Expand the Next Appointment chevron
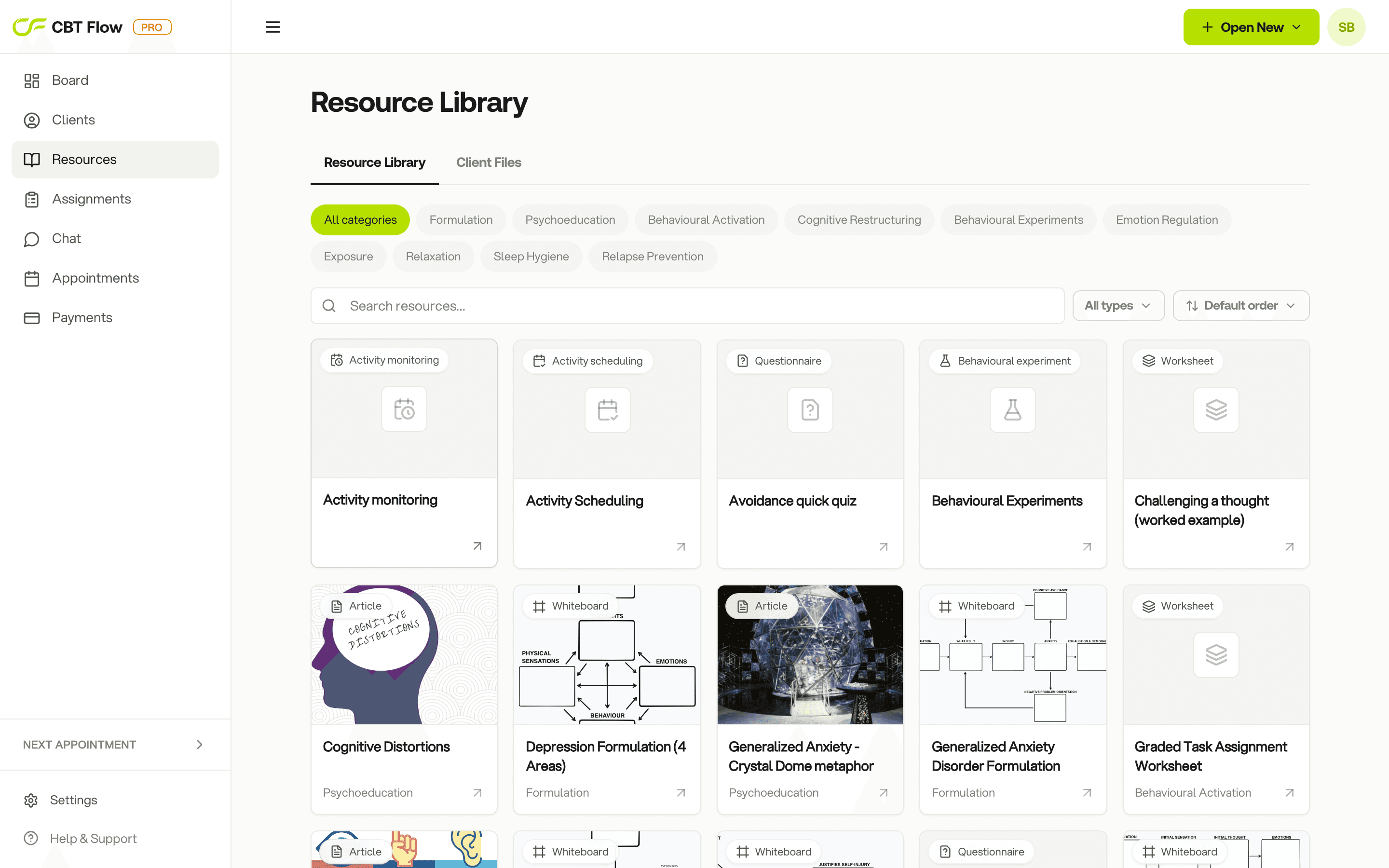The image size is (1389, 868). pyautogui.click(x=200, y=745)
